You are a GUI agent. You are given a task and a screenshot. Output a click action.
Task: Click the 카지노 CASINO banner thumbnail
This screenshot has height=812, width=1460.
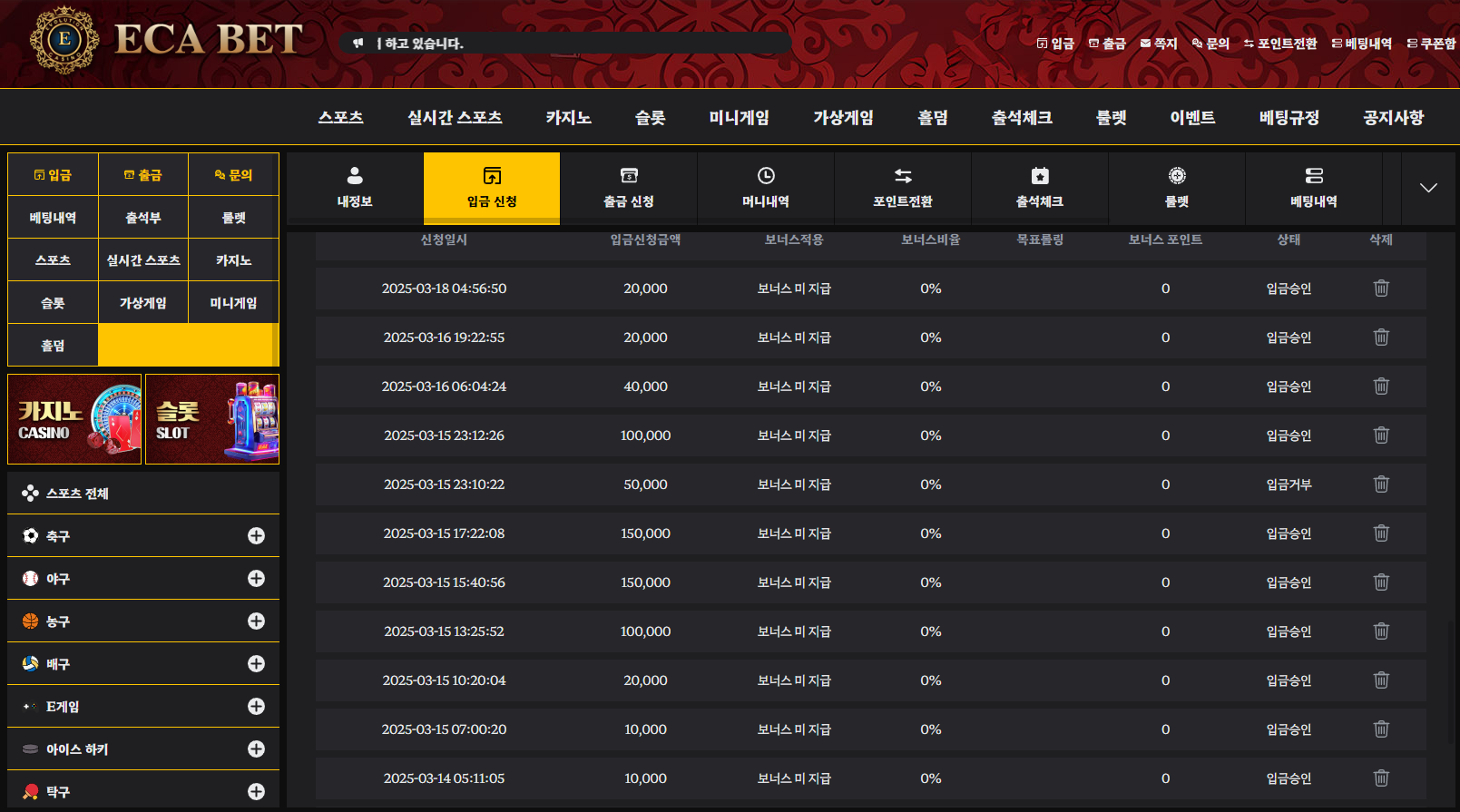tap(74, 419)
